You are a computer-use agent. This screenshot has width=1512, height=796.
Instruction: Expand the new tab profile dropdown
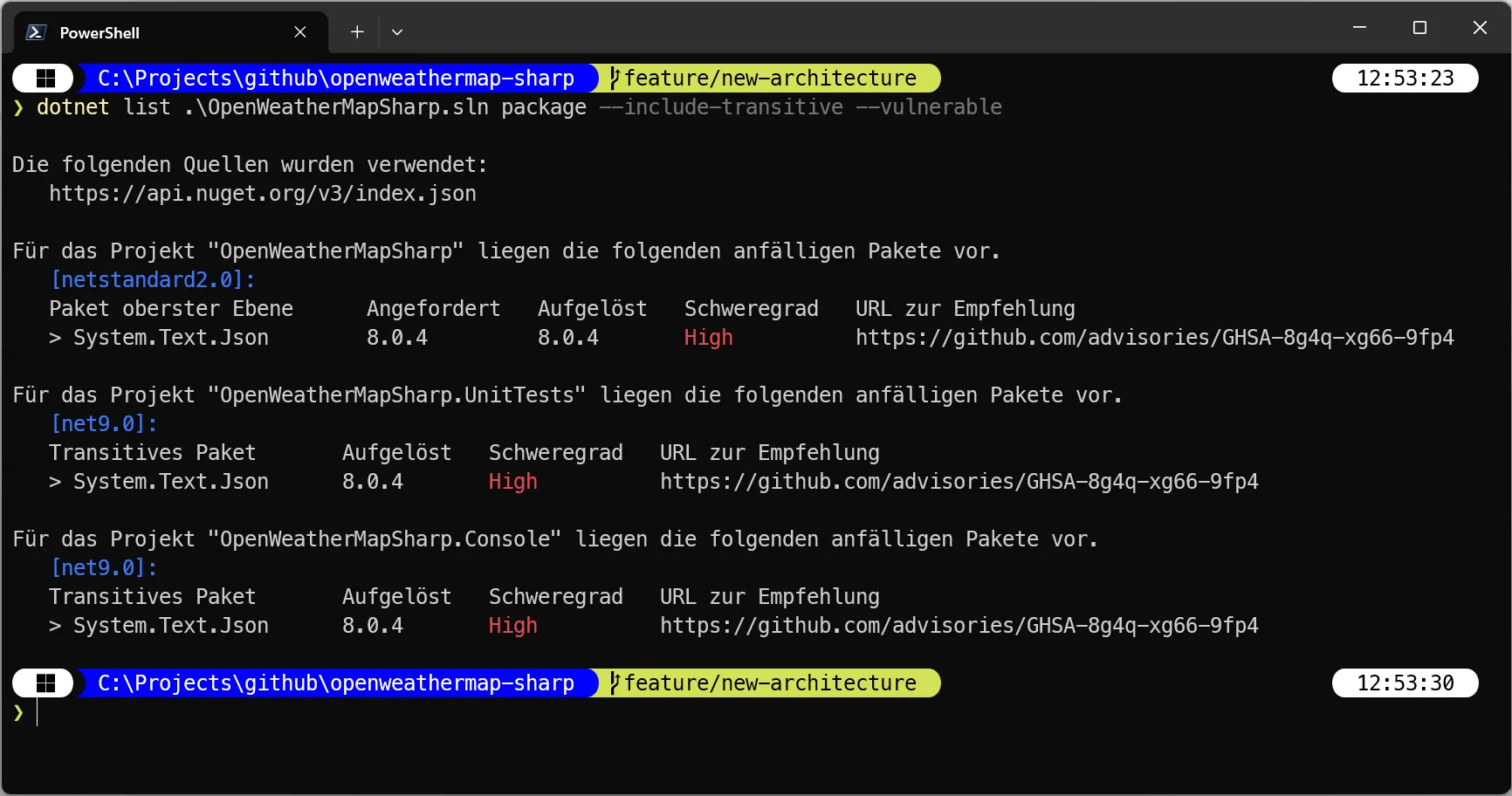pos(397,32)
